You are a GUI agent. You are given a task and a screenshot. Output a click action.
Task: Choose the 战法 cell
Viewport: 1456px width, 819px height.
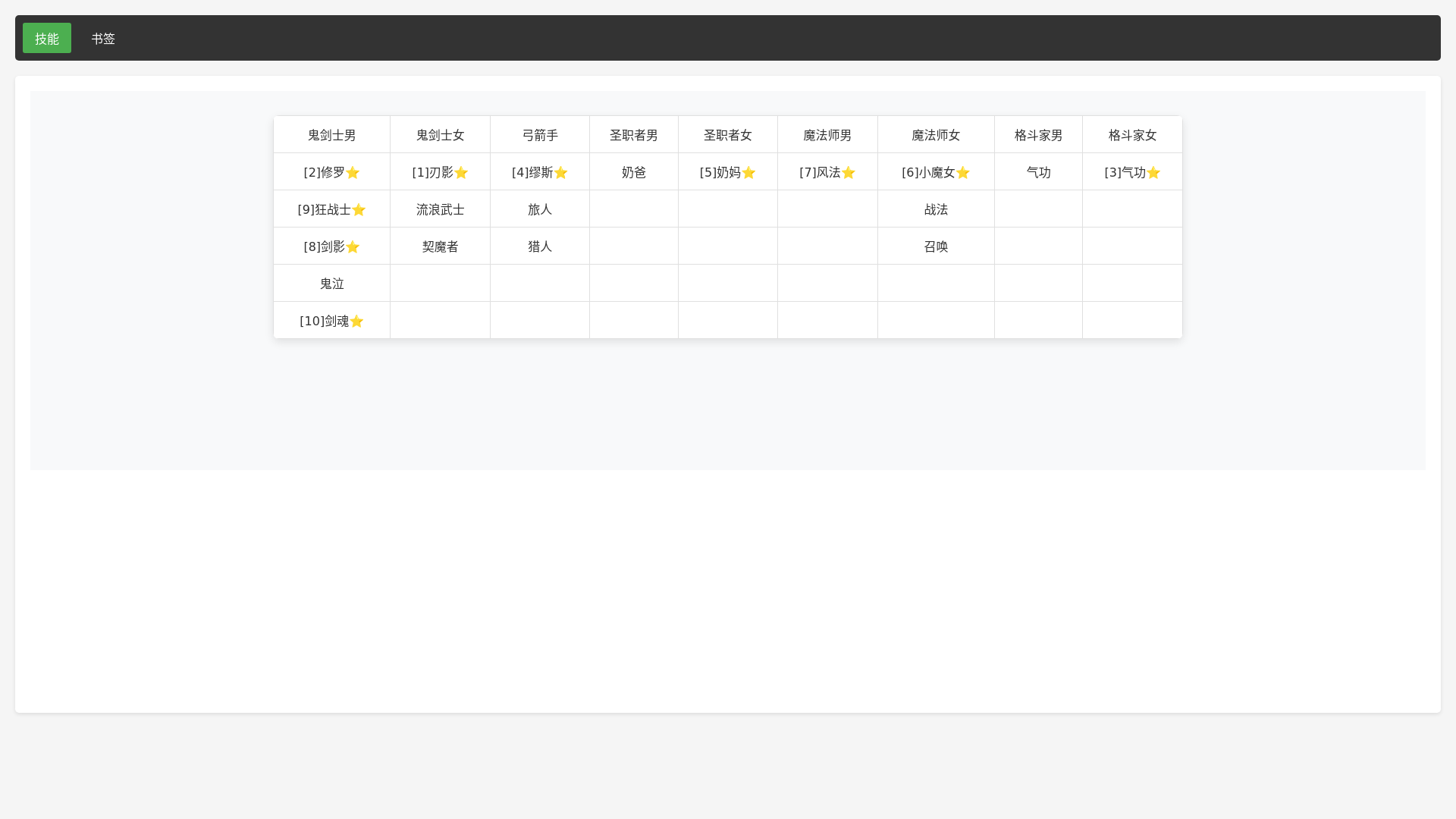tap(936, 209)
